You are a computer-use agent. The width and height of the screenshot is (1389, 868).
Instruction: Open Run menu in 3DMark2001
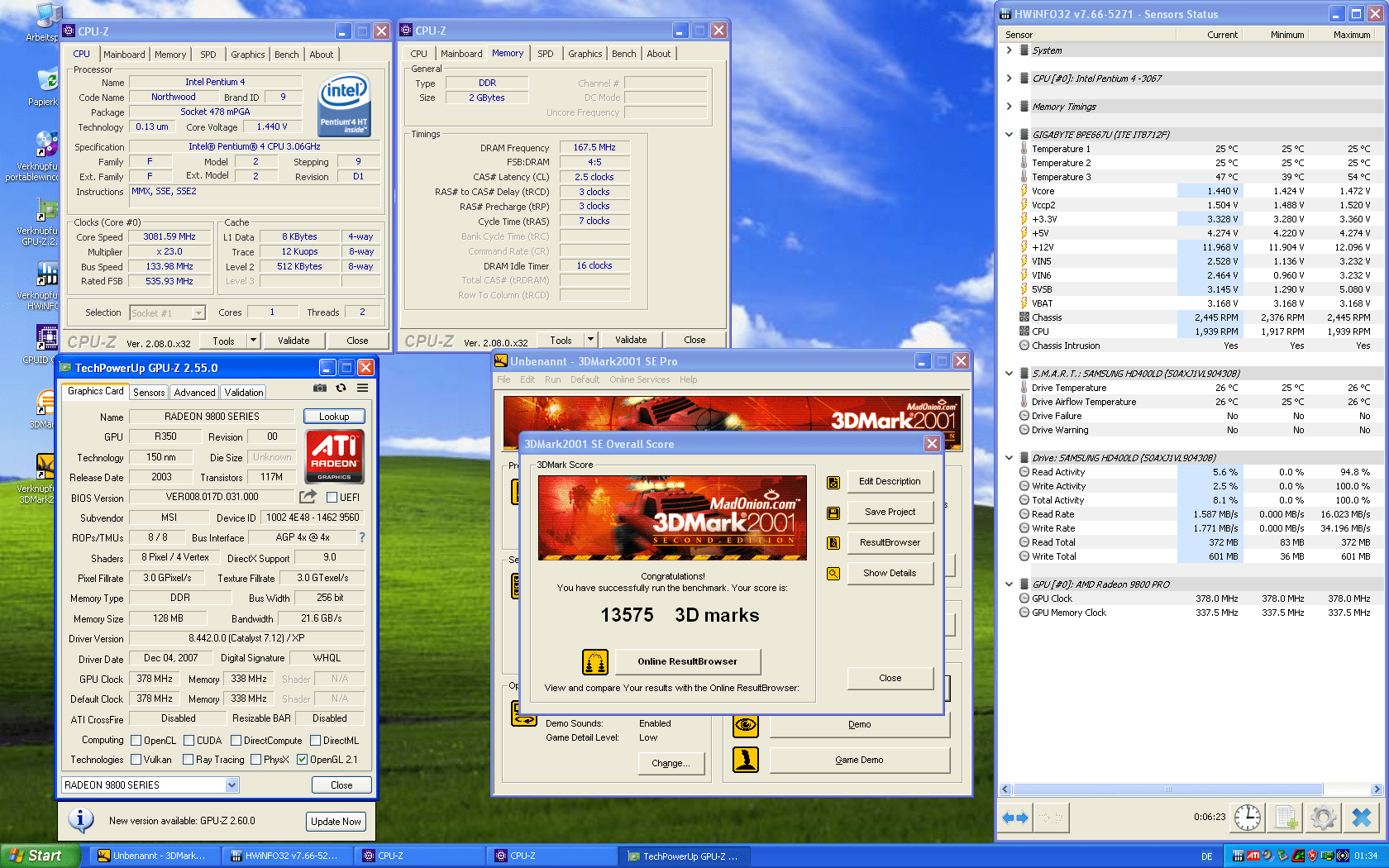coord(552,380)
